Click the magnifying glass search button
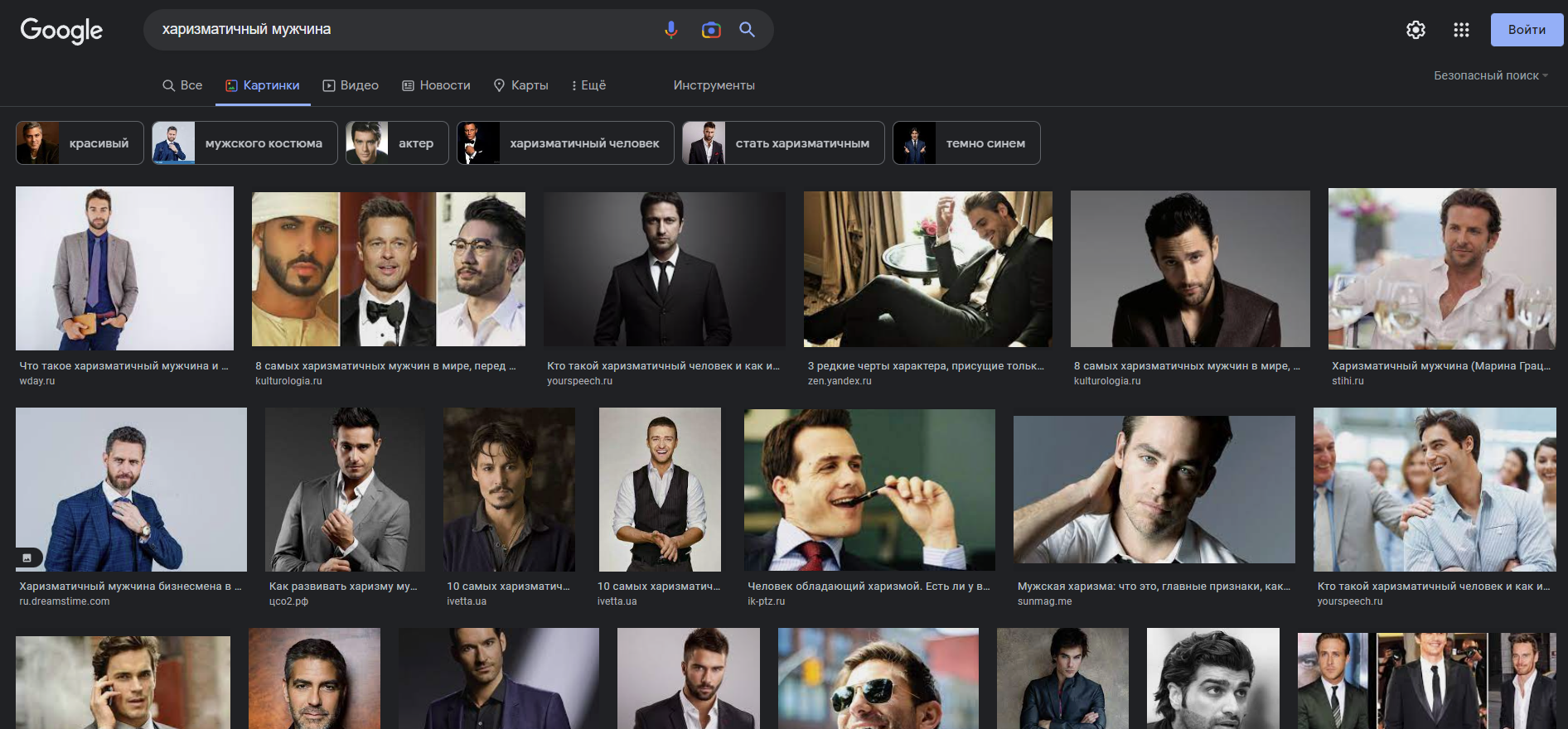Screen dimensions: 1568x729 tap(747, 30)
